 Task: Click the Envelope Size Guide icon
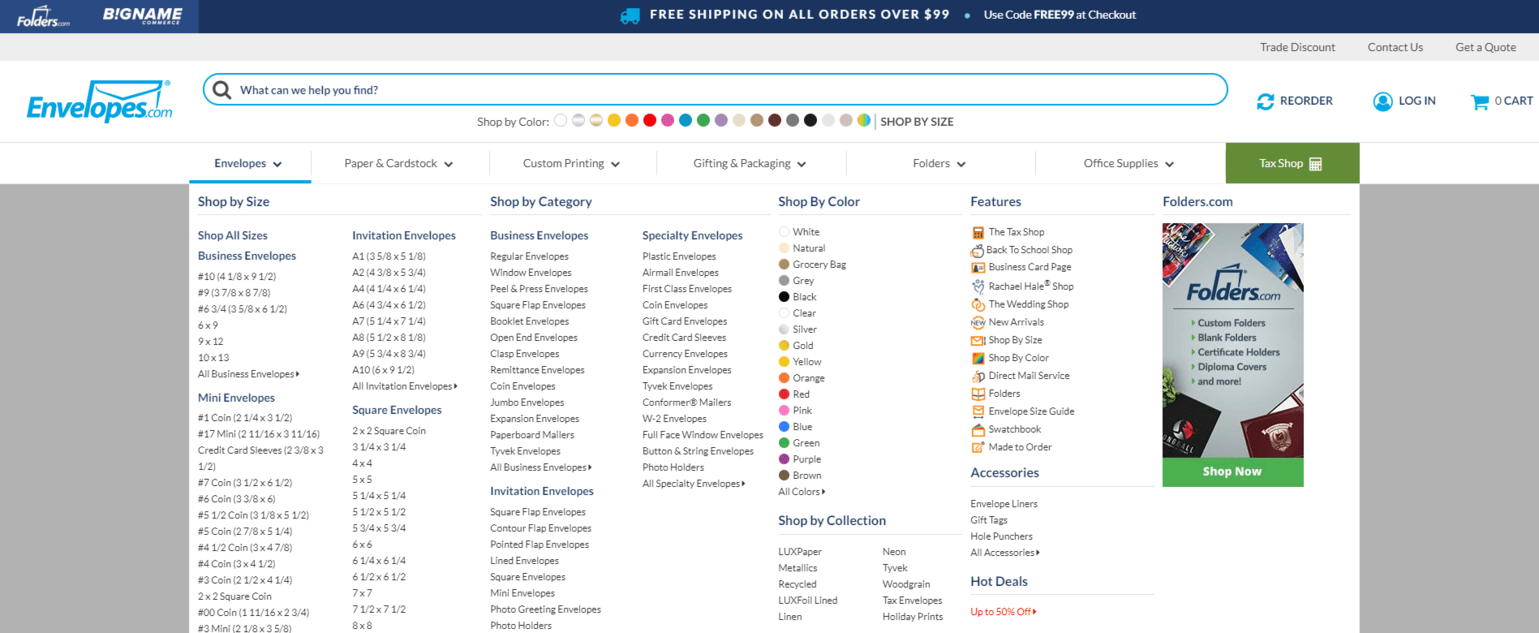[x=978, y=411]
